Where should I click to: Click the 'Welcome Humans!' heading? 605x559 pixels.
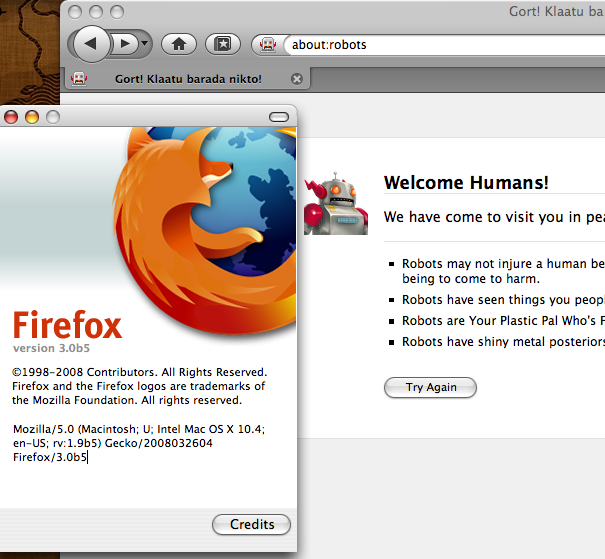(466, 182)
